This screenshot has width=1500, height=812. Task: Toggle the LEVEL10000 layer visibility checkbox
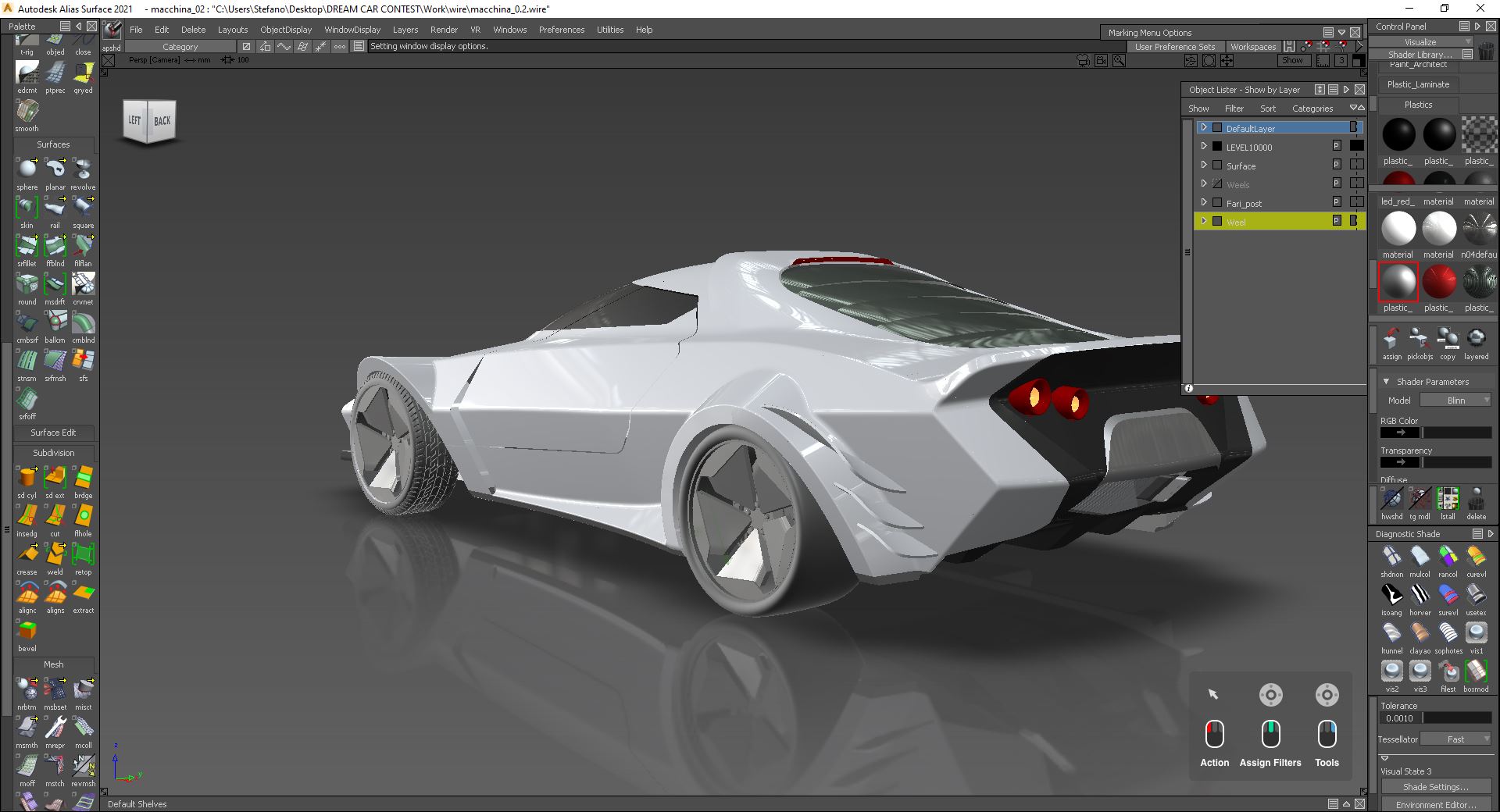pyautogui.click(x=1218, y=146)
